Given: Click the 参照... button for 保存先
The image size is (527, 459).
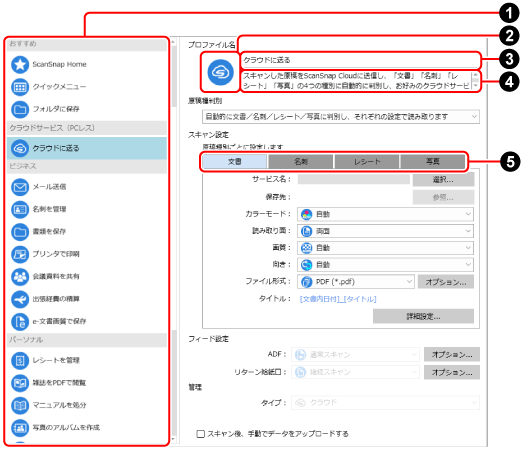Looking at the screenshot, I should click(x=443, y=198).
